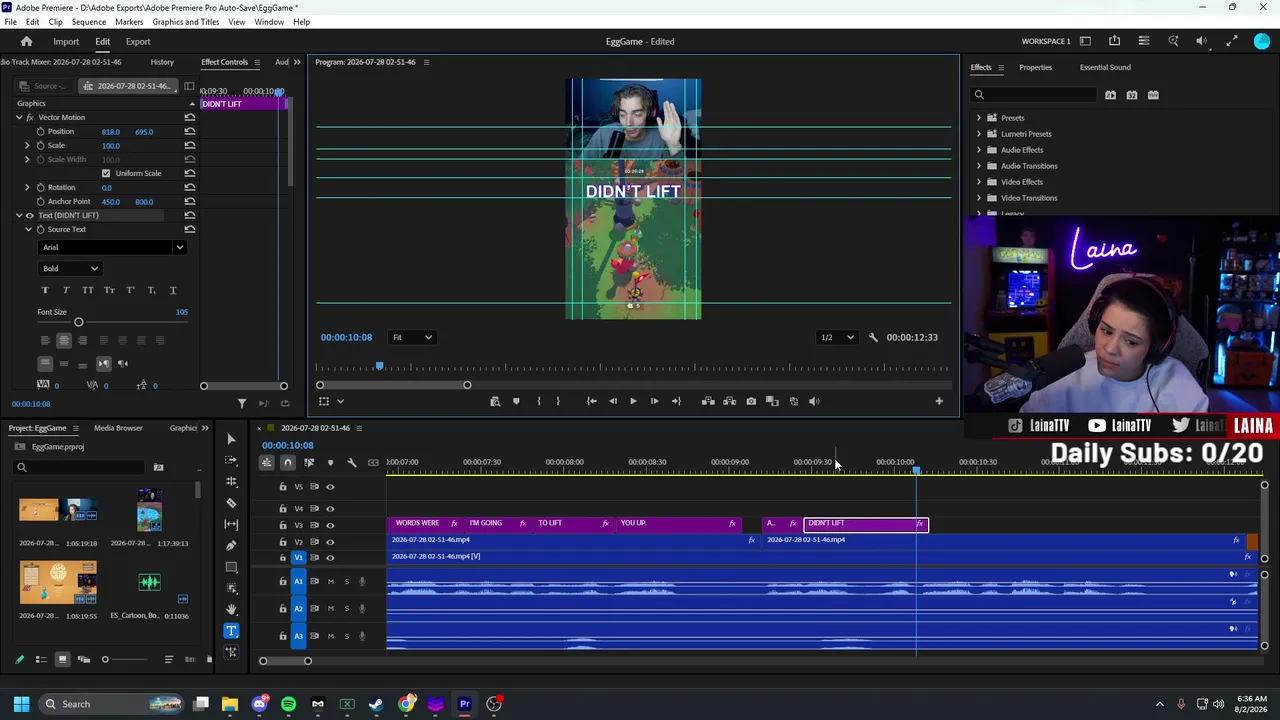Reset the Position parameter
Viewport: 1280px width, 720px height.
point(189,131)
